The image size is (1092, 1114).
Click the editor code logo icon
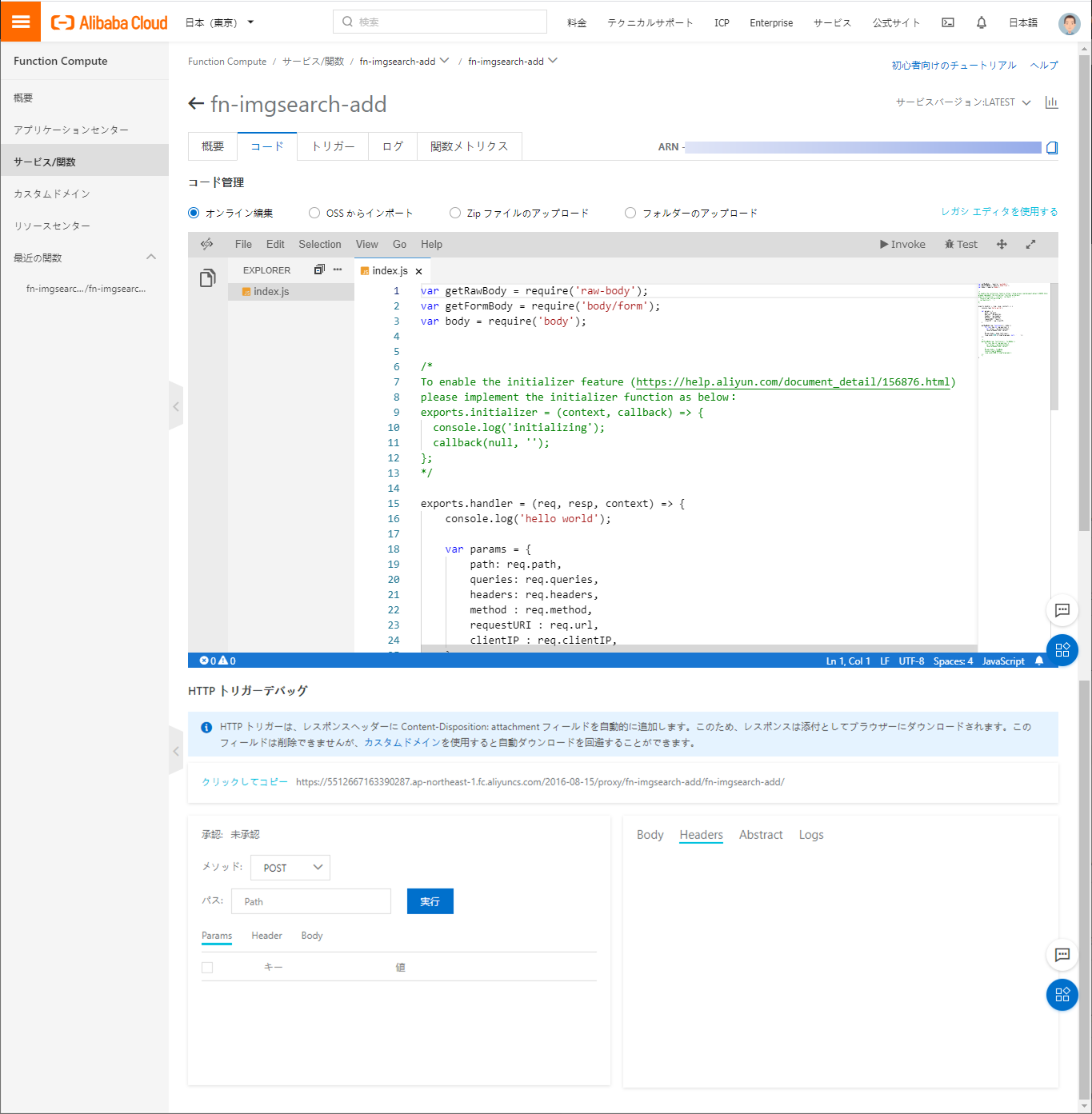tap(207, 244)
